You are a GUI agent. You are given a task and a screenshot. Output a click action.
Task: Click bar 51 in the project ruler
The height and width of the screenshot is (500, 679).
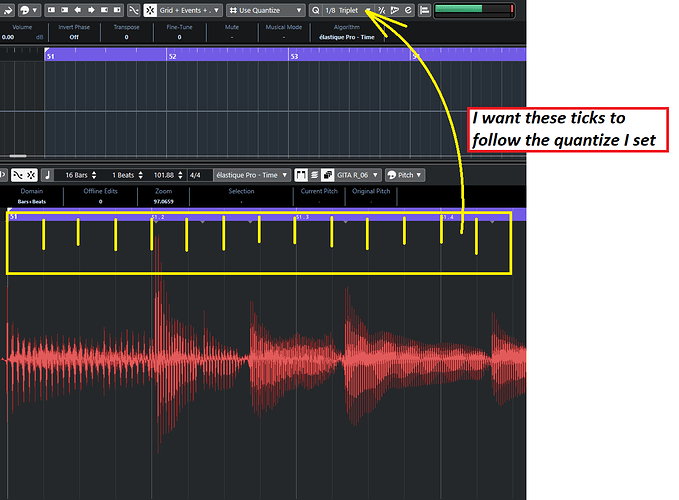[51, 56]
